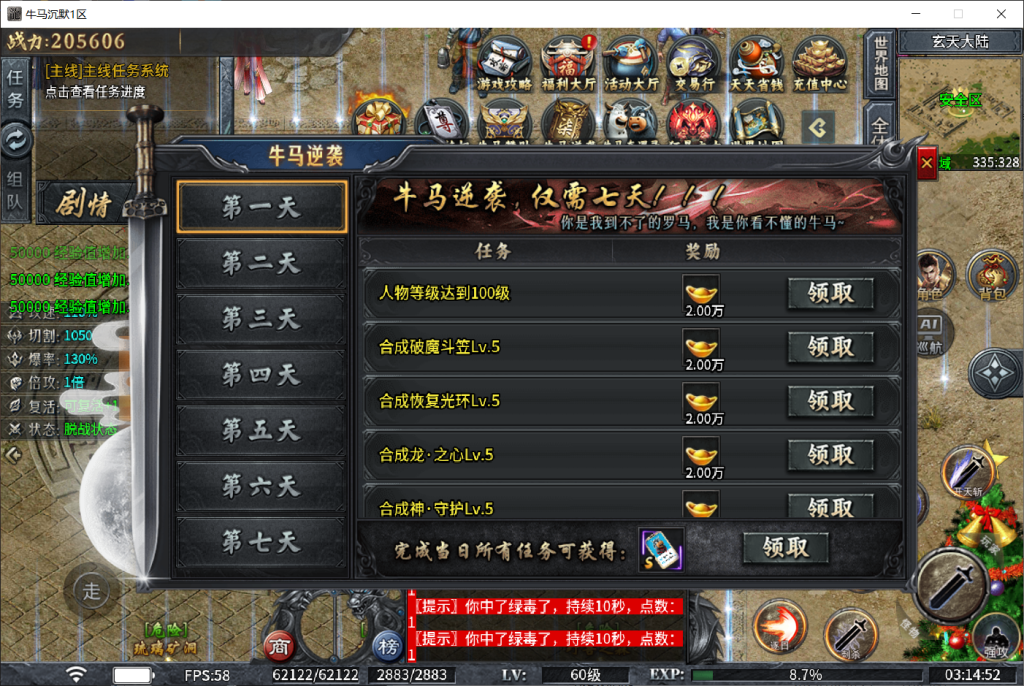Open the 榜 ranking round icon

coord(388,646)
